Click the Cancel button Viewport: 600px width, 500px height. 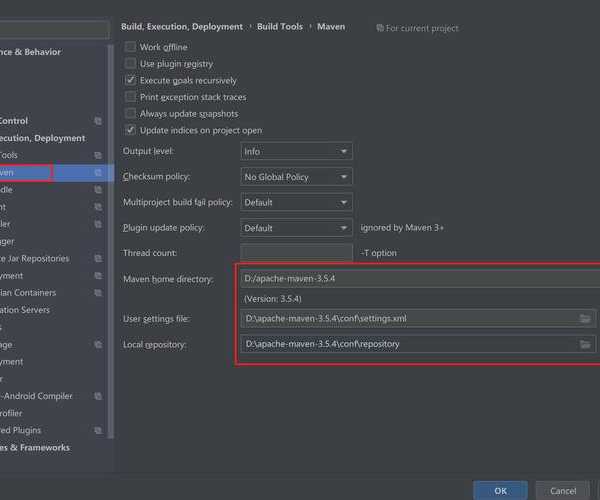pyautogui.click(x=562, y=490)
